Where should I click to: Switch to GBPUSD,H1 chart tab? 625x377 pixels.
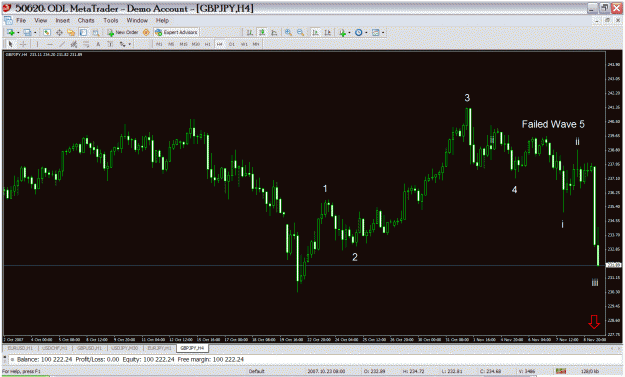tap(89, 348)
